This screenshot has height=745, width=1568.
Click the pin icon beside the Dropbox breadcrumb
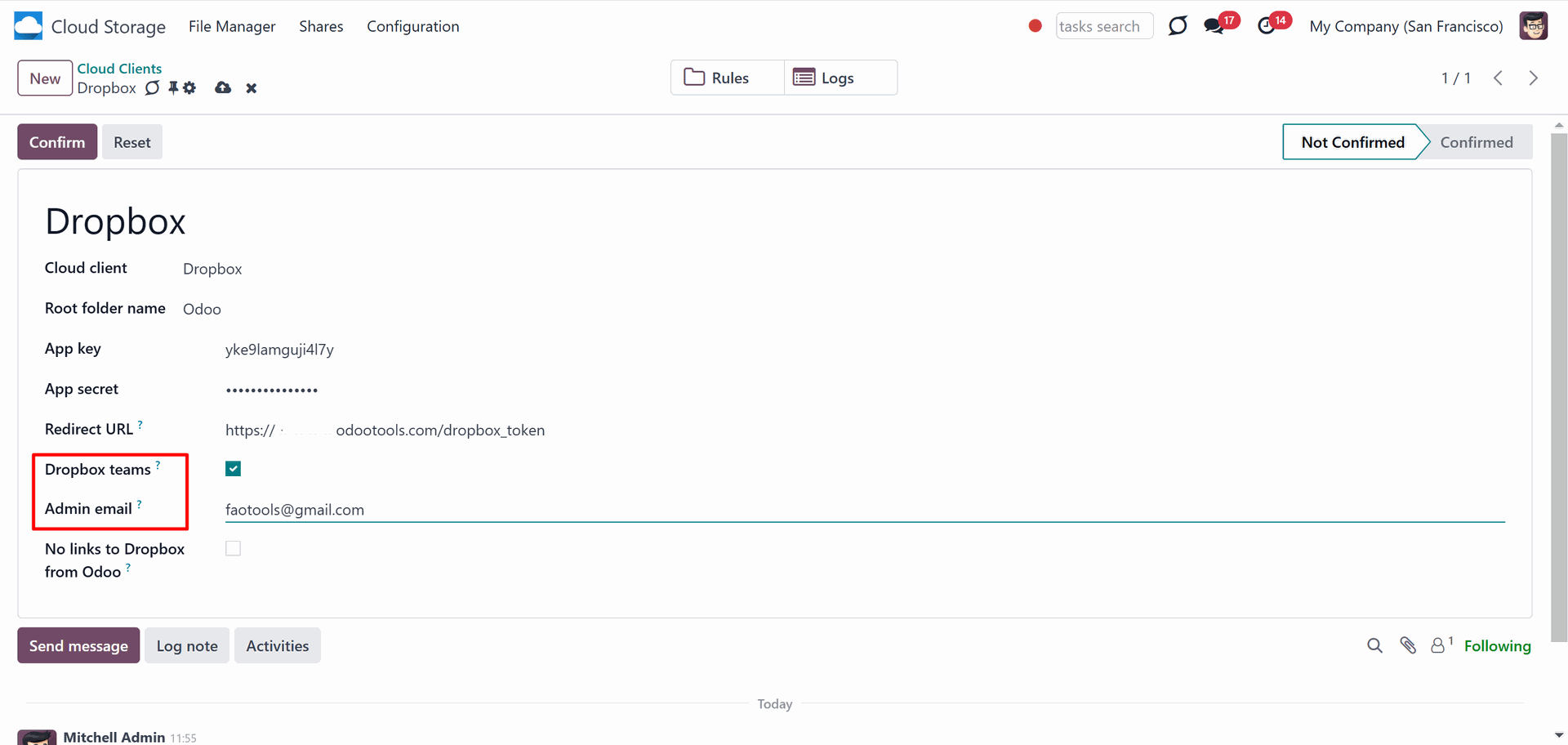173,87
